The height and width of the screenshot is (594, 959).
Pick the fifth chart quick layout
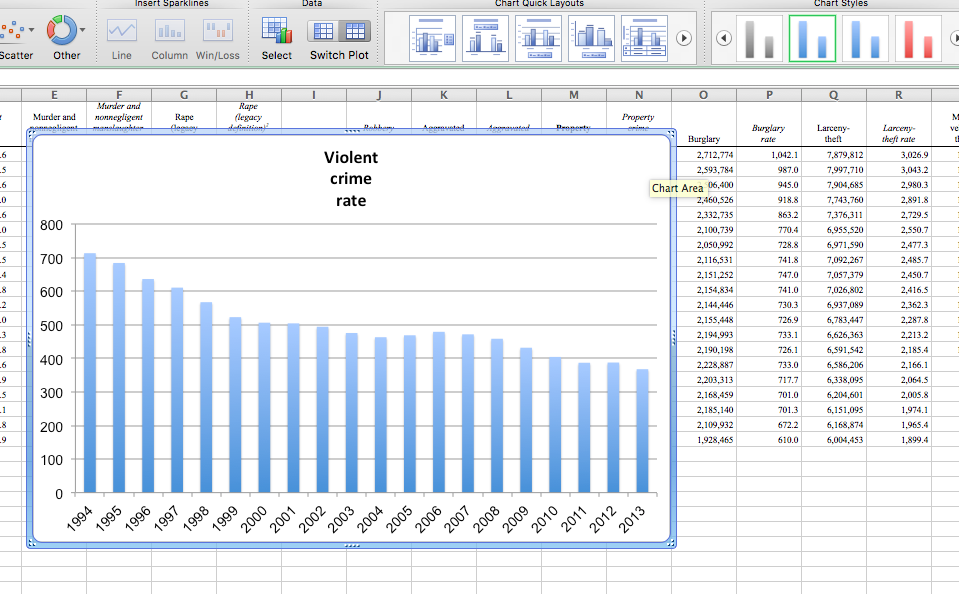644,38
